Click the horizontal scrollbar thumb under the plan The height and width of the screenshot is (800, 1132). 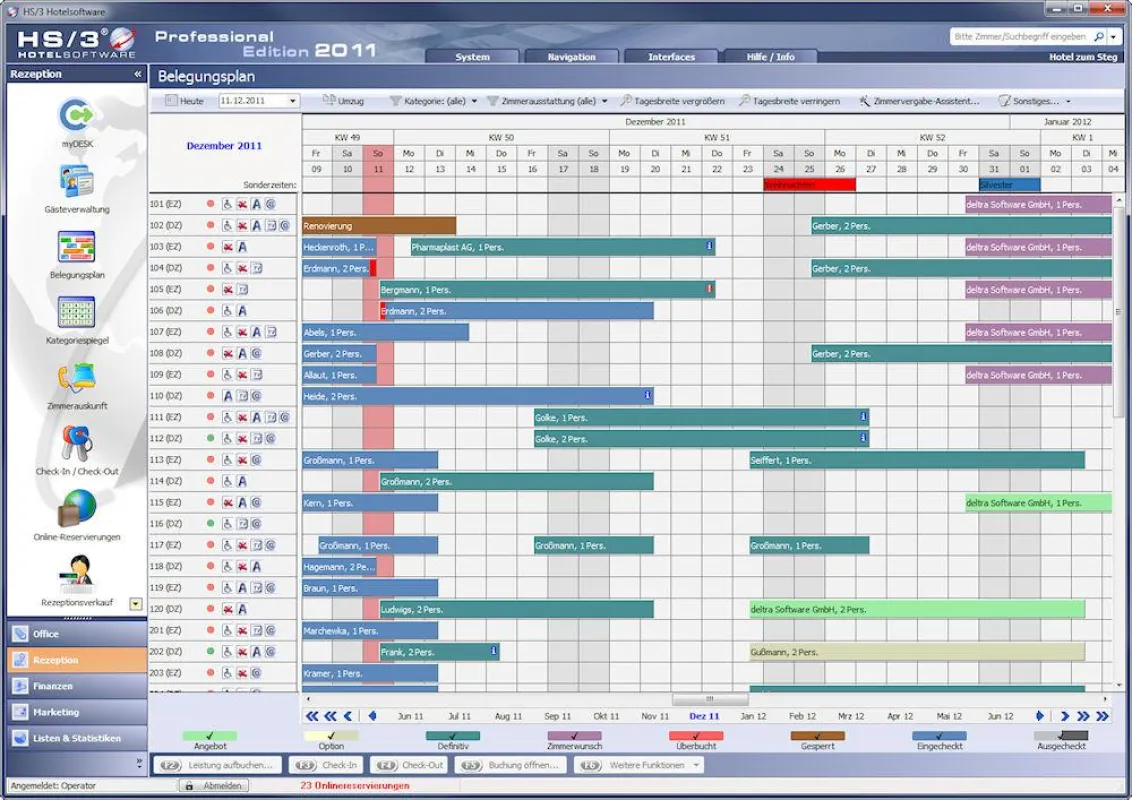tap(710, 699)
